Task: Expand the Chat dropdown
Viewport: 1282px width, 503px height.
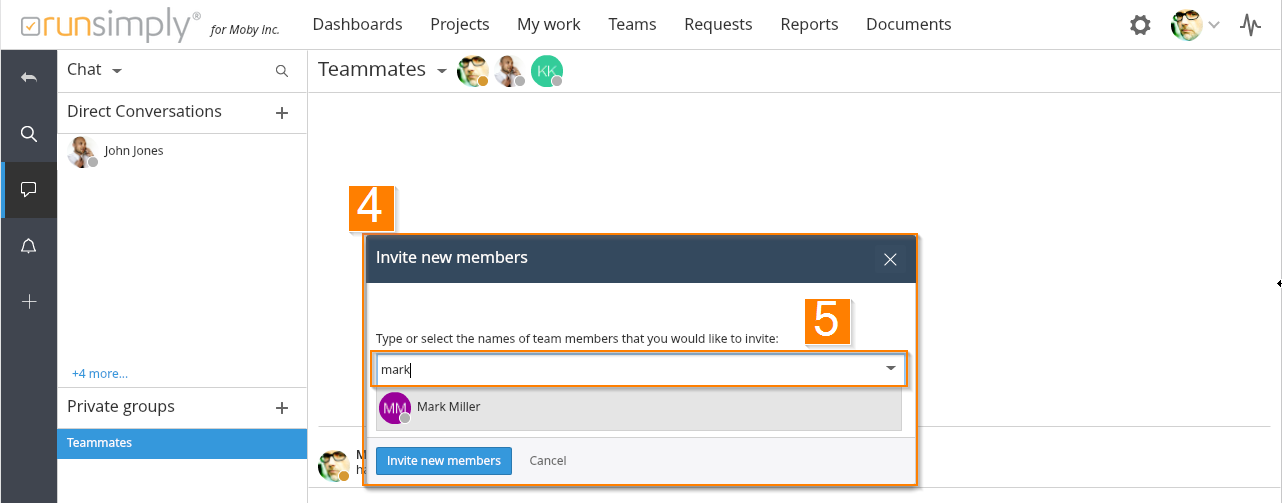Action: point(117,71)
